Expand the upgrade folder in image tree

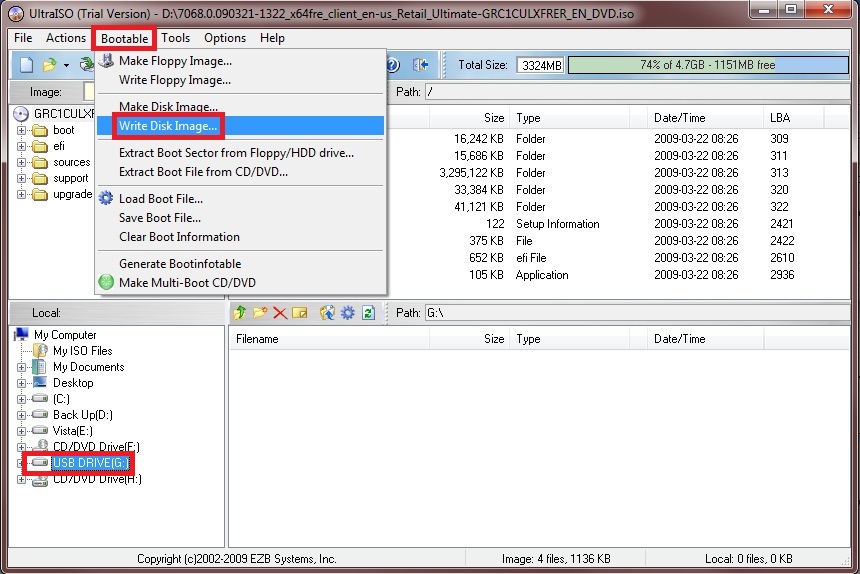pyautogui.click(x=21, y=194)
